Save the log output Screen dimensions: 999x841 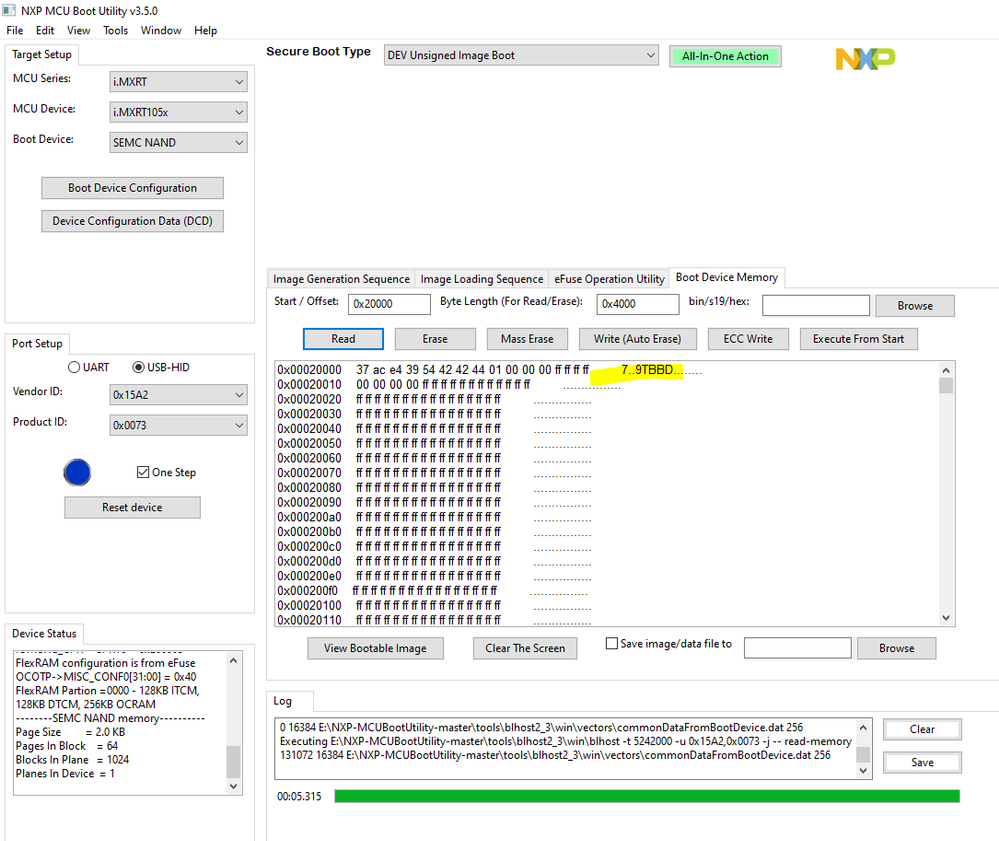[x=923, y=763]
